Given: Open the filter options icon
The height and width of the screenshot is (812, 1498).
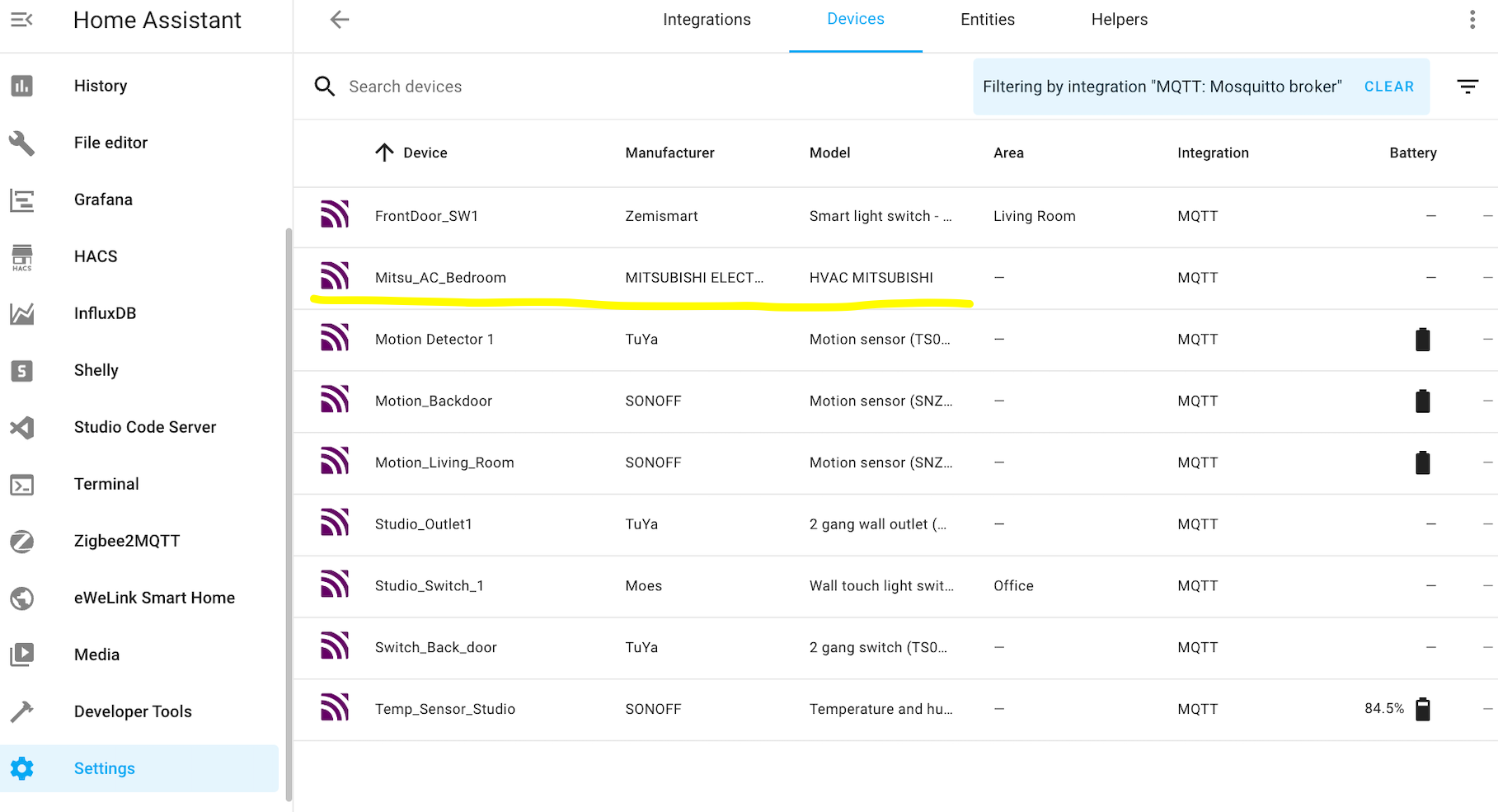Looking at the screenshot, I should point(1467,87).
